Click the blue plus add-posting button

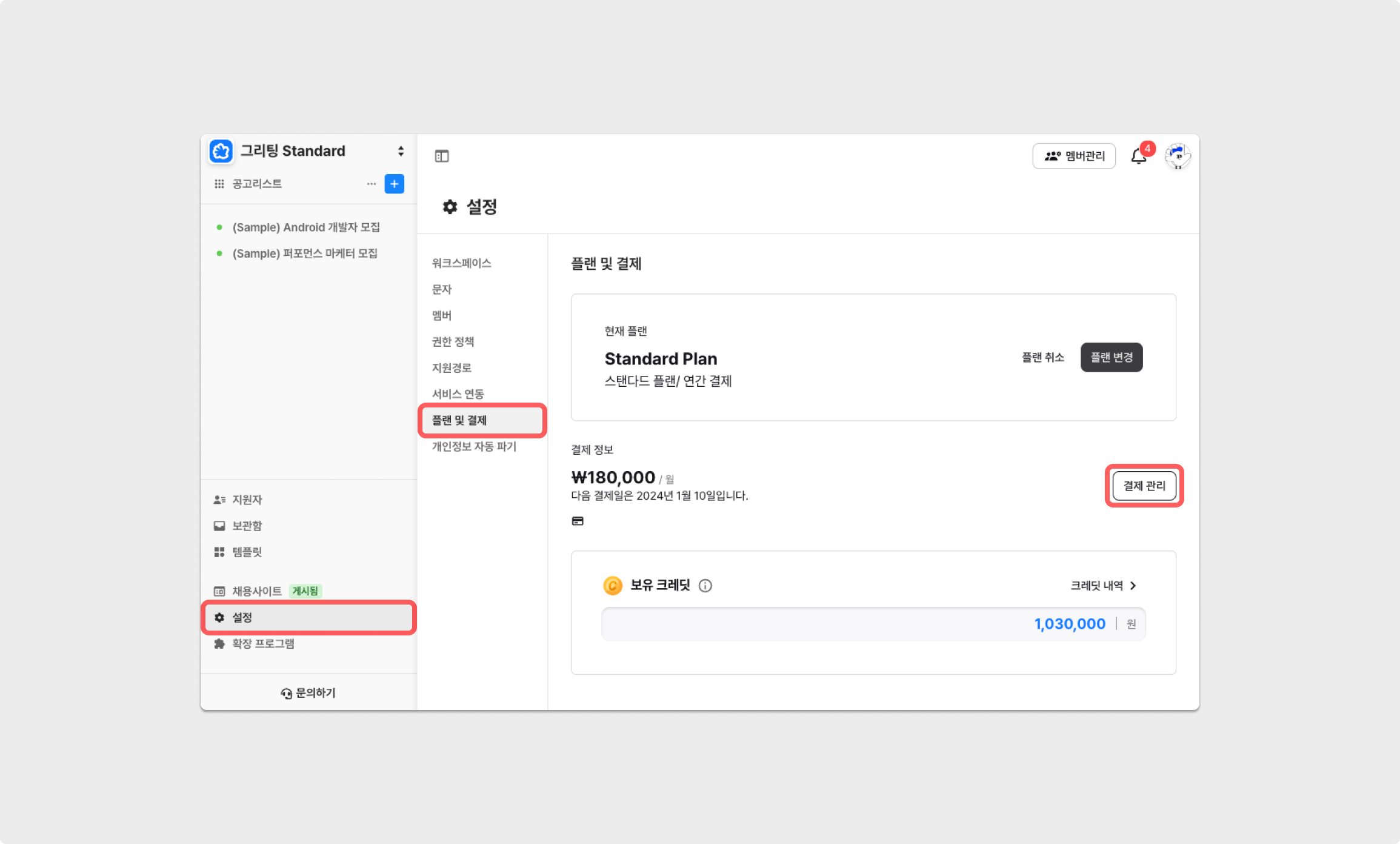(x=394, y=184)
